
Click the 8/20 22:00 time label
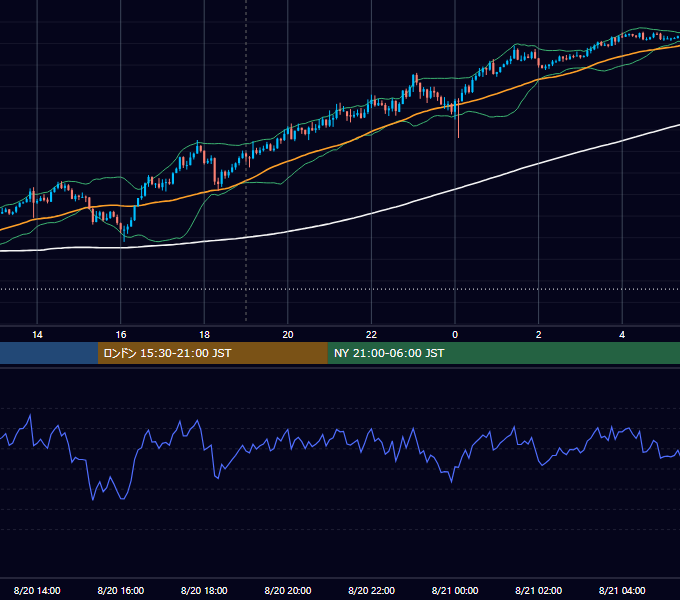[x=372, y=590]
